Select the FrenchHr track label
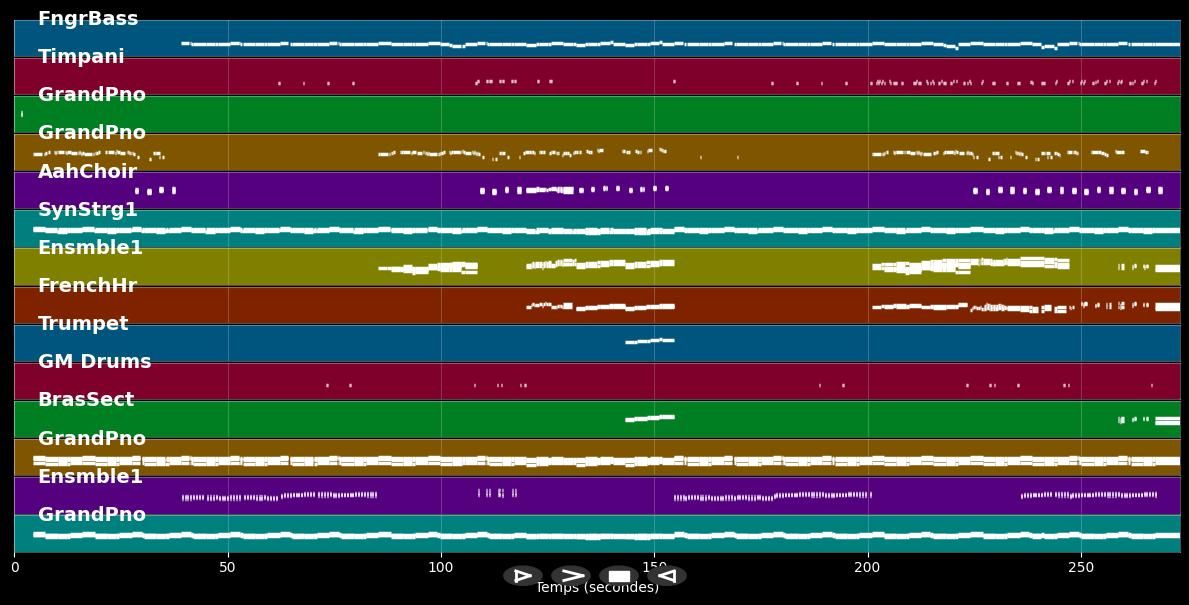Screen dimensions: 1189x605 (x=87, y=286)
